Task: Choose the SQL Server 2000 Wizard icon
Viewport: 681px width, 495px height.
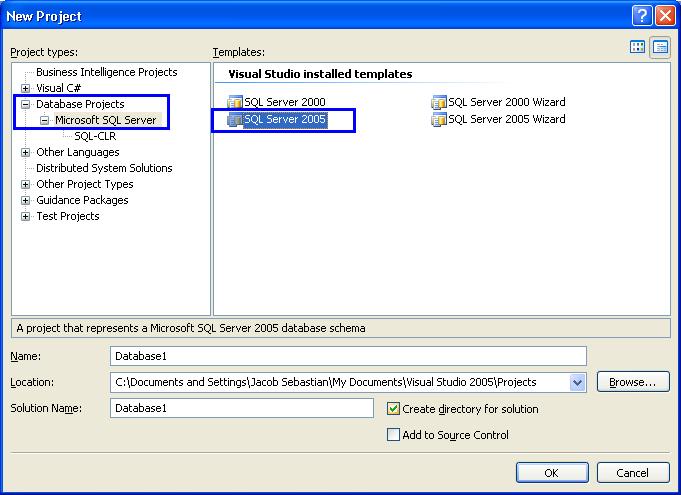Action: (439, 102)
